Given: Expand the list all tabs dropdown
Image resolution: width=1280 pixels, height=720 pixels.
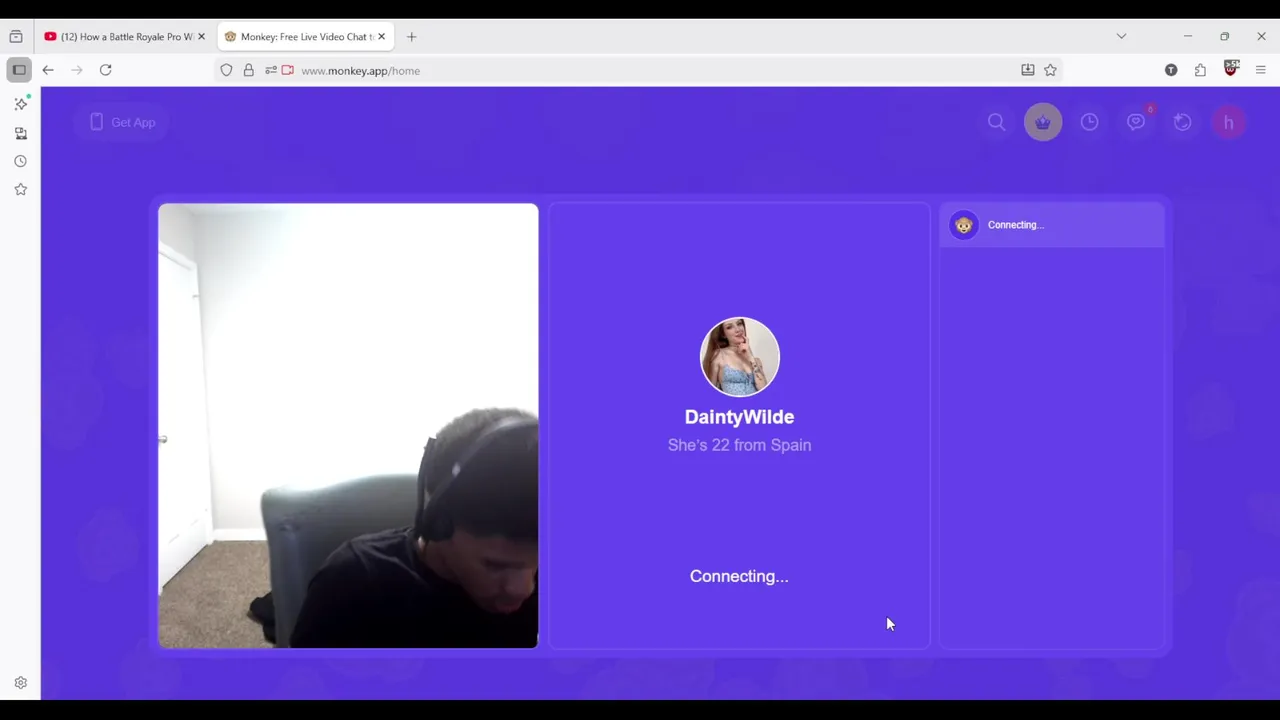Looking at the screenshot, I should [x=1121, y=37].
